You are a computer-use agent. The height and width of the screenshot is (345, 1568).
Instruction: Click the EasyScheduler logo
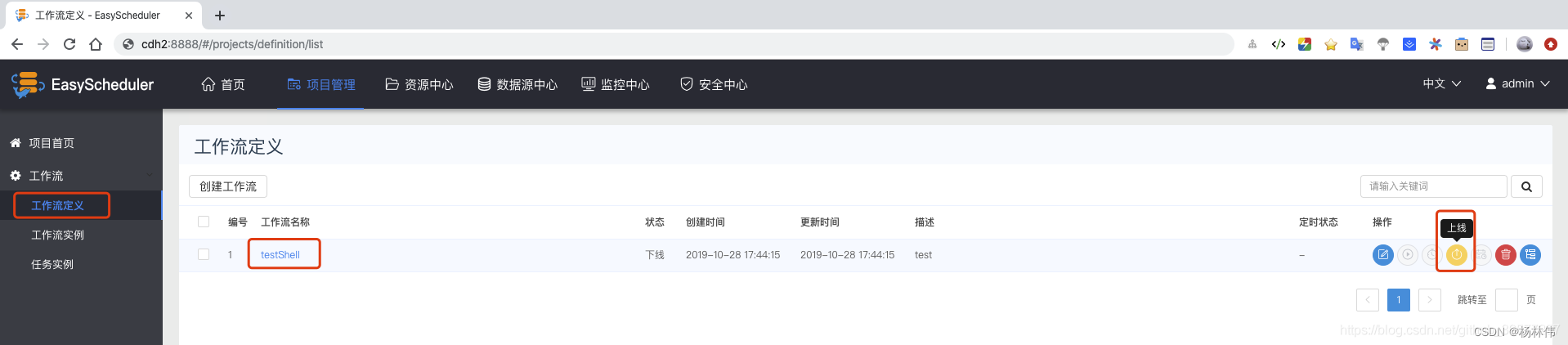point(82,84)
